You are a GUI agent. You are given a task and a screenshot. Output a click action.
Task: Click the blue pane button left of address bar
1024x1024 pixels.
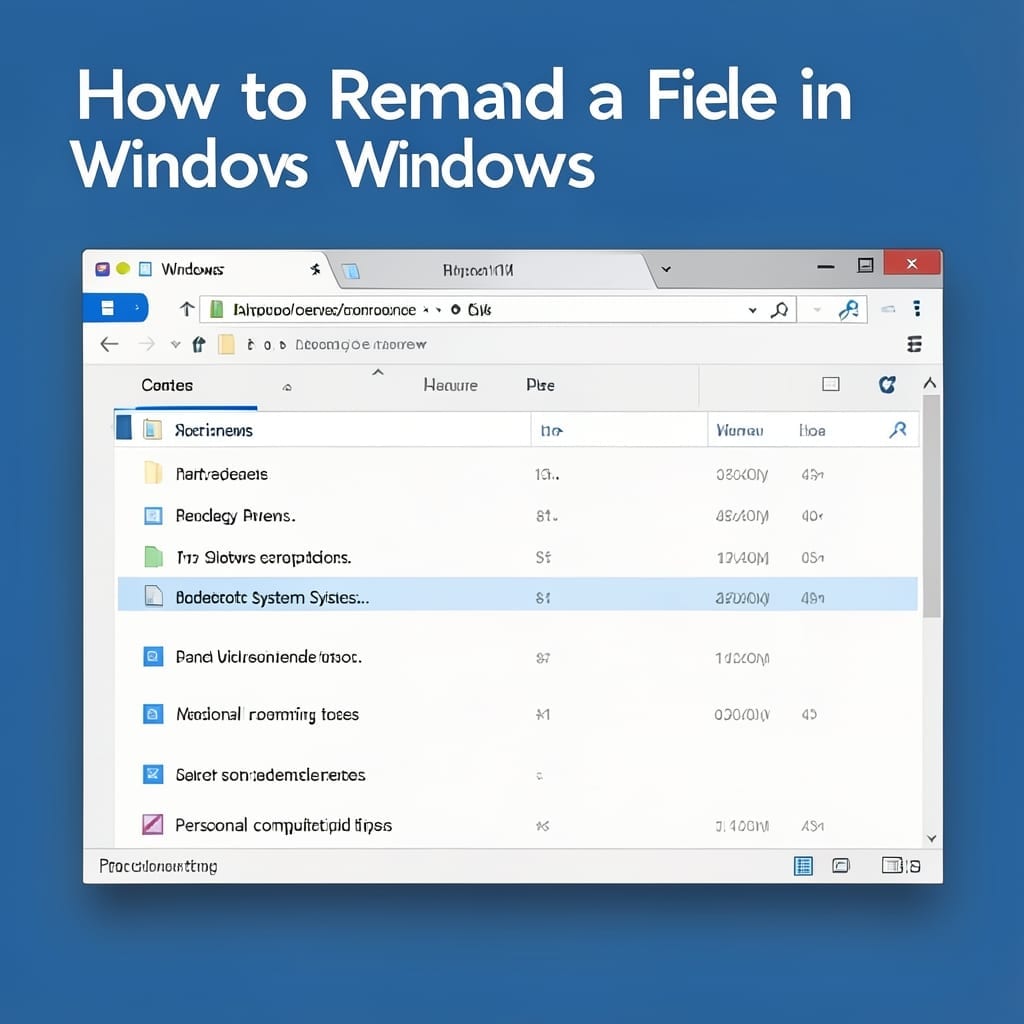pyautogui.click(x=116, y=308)
